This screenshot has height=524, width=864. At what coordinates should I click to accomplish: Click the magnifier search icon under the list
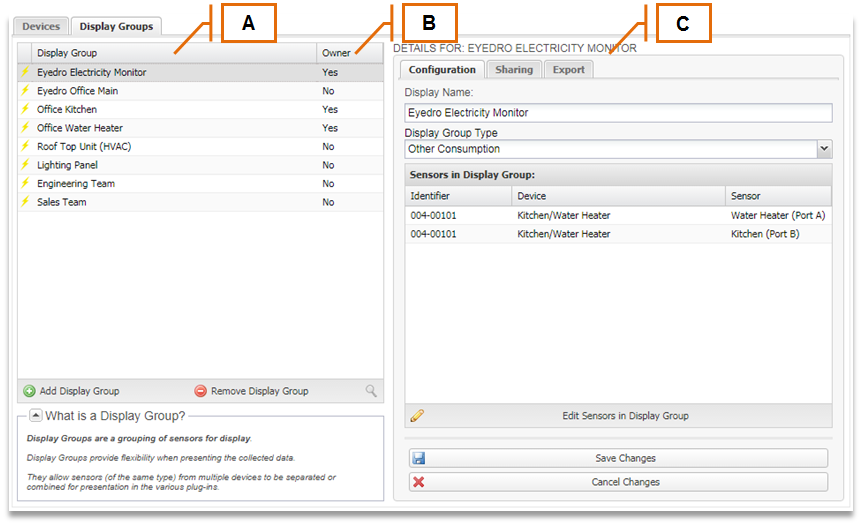click(x=371, y=391)
